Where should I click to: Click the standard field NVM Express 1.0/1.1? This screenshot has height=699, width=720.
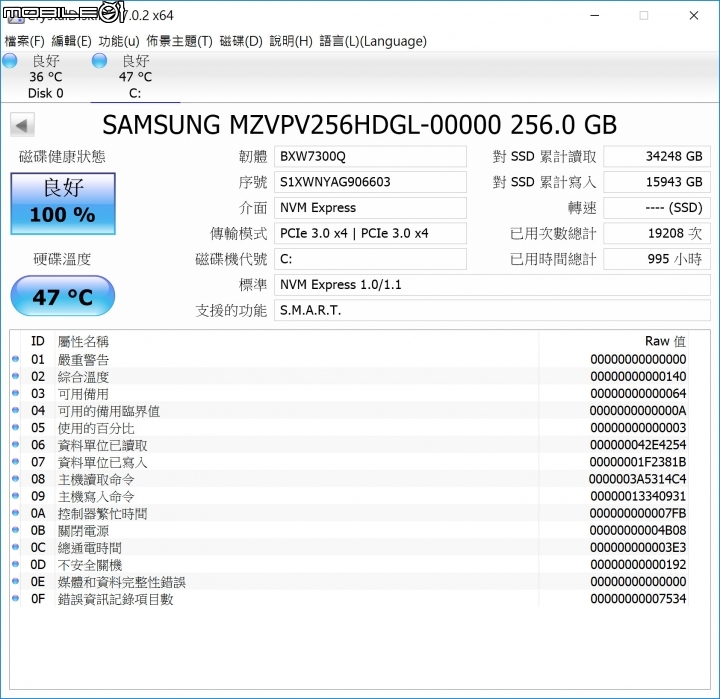[492, 285]
